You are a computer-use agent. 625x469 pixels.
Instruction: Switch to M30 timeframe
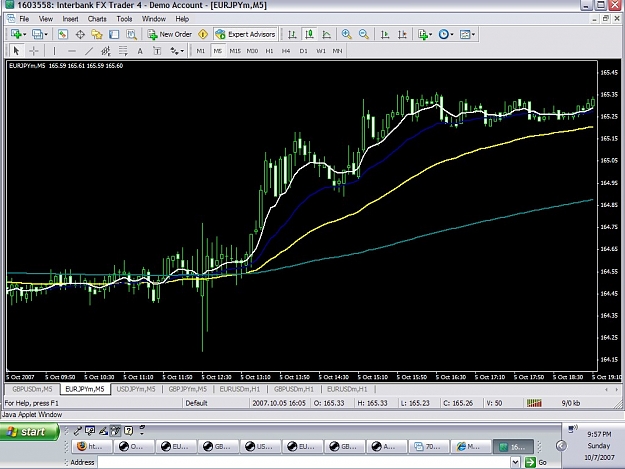click(x=252, y=51)
